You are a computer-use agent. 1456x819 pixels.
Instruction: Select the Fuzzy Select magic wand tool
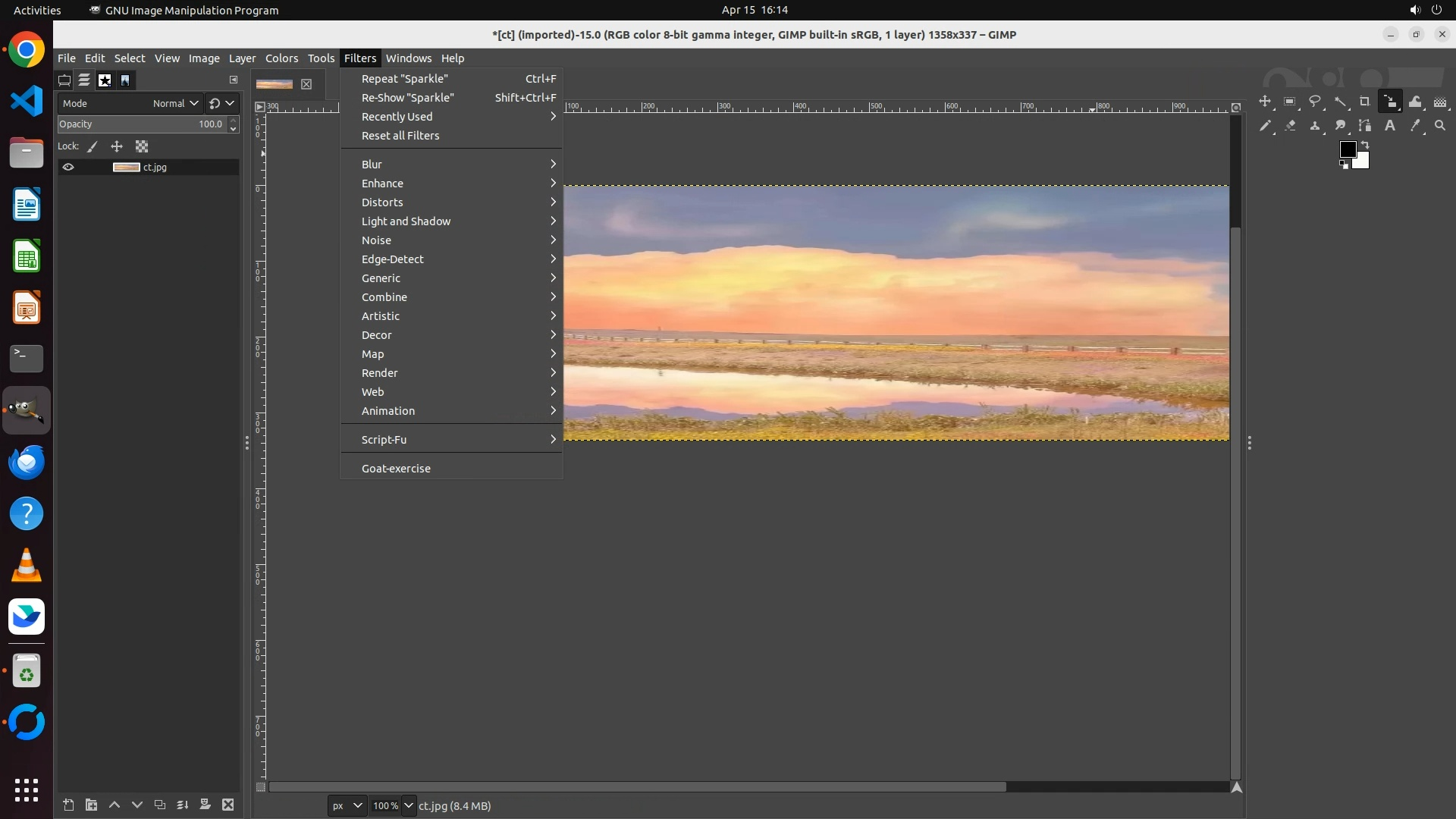click(1340, 102)
